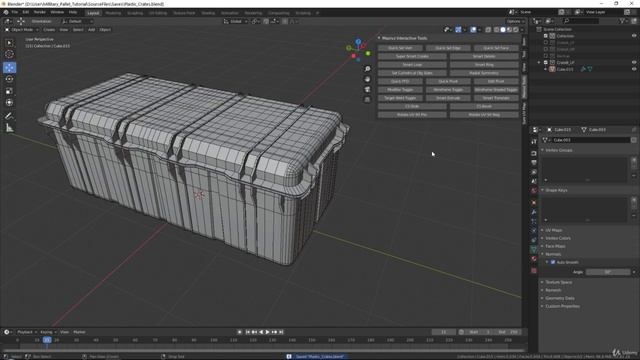Click the Smart Extrude button
This screenshot has width=640, height=360.
(448, 98)
